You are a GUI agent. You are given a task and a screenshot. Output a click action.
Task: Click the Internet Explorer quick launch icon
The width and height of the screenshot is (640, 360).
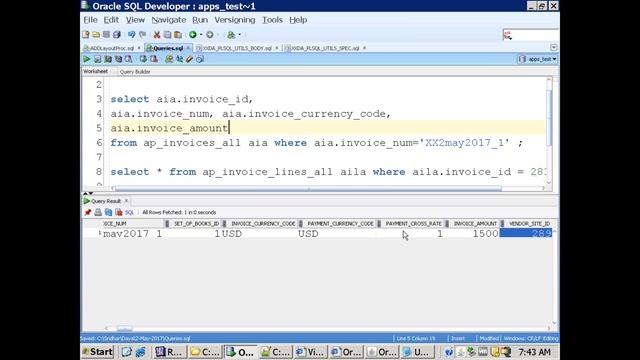point(140,352)
